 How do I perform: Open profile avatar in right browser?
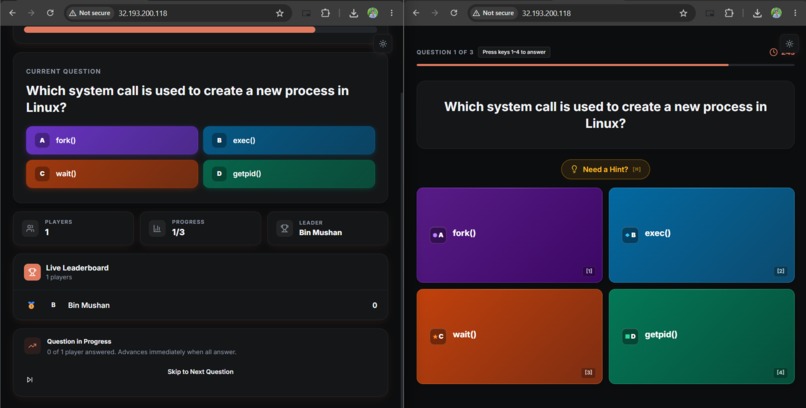click(776, 13)
